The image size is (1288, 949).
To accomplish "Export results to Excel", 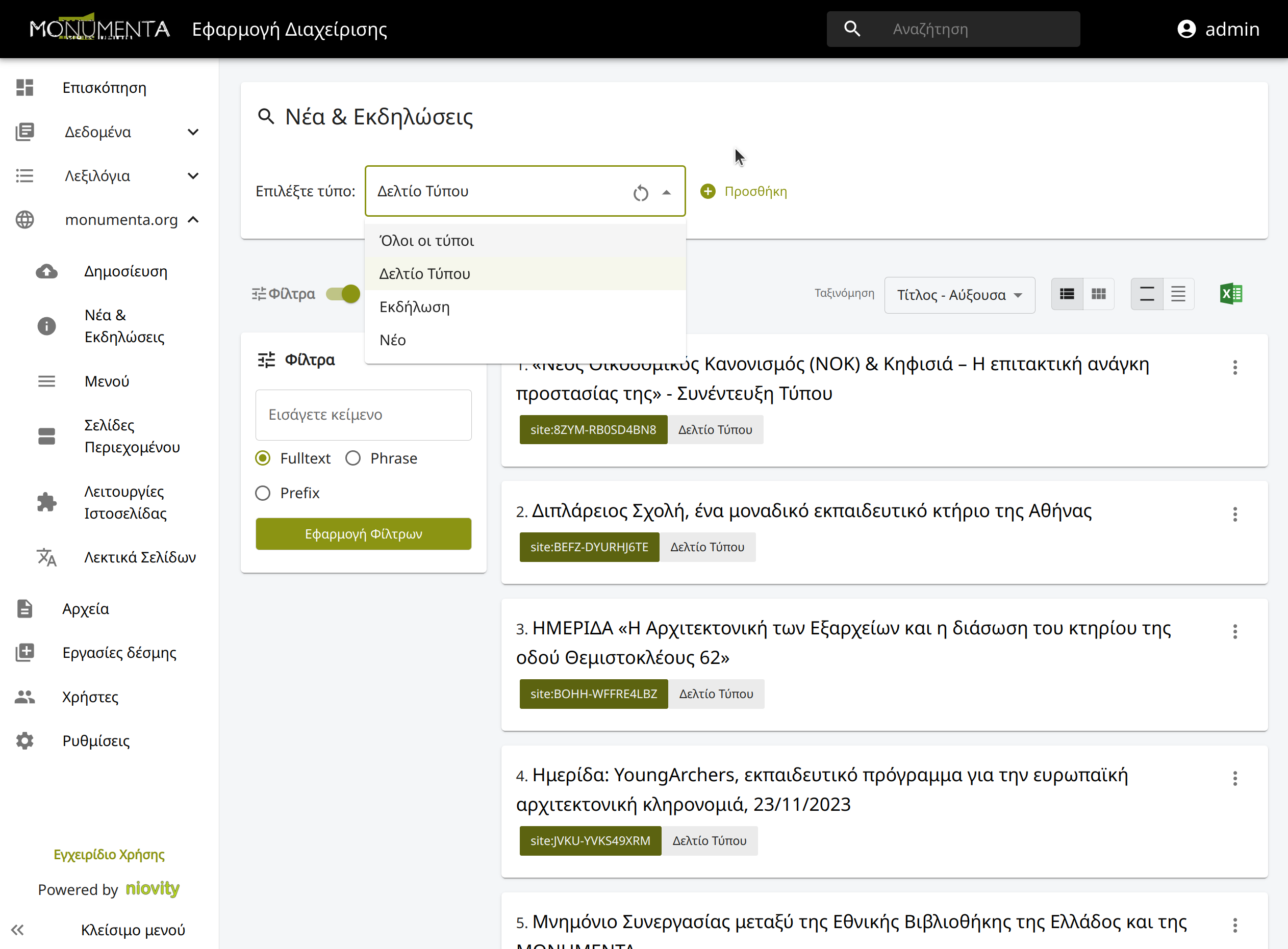I will (1230, 294).
